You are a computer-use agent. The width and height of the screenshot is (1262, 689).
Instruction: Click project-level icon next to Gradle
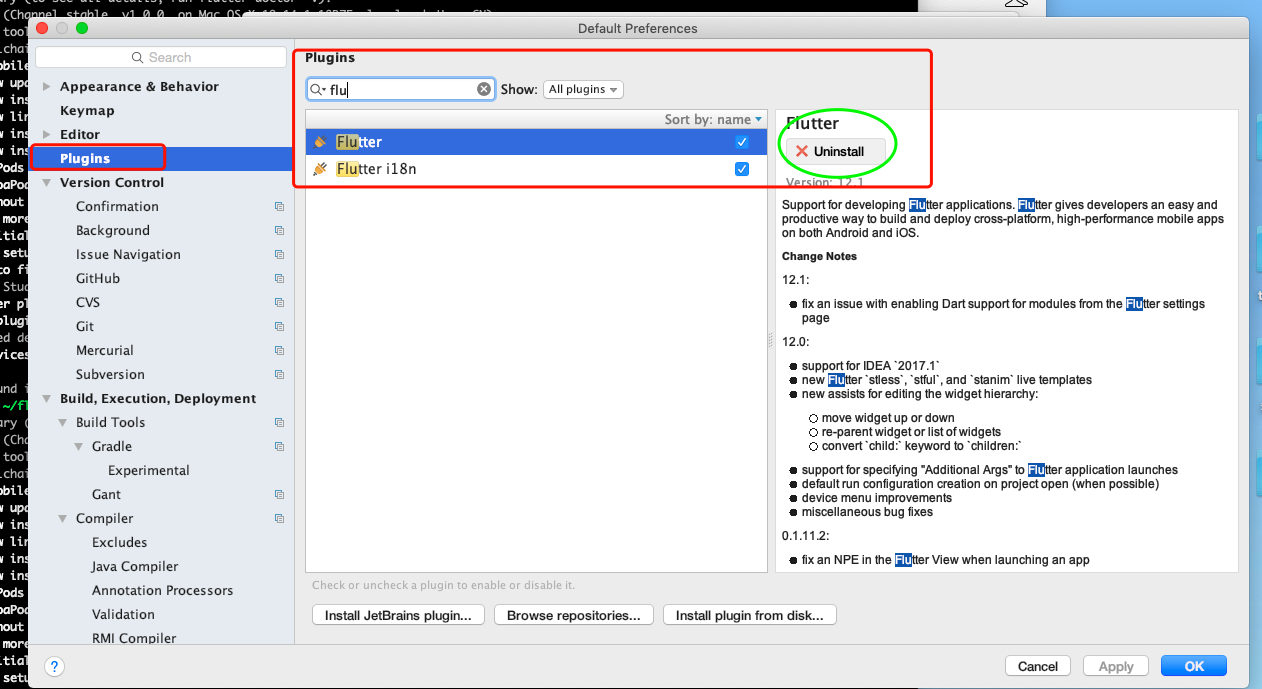tap(279, 447)
